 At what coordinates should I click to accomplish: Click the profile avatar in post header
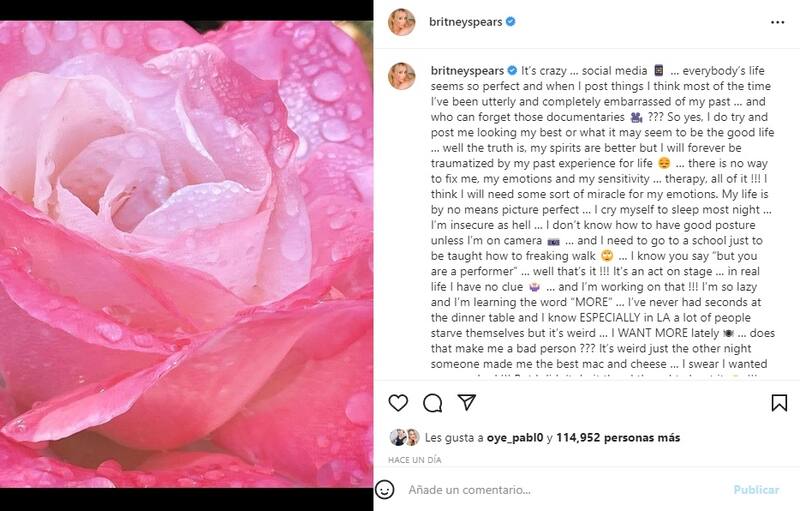[x=402, y=22]
